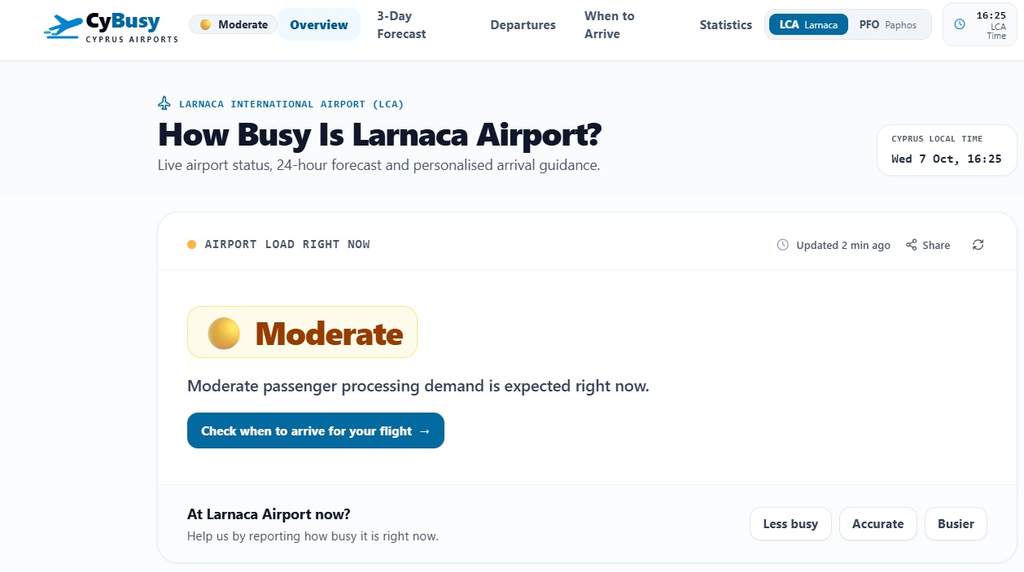Image resolution: width=1024 pixels, height=572 pixels.
Task: Click the plane icon above page heading
Action: coord(165,103)
